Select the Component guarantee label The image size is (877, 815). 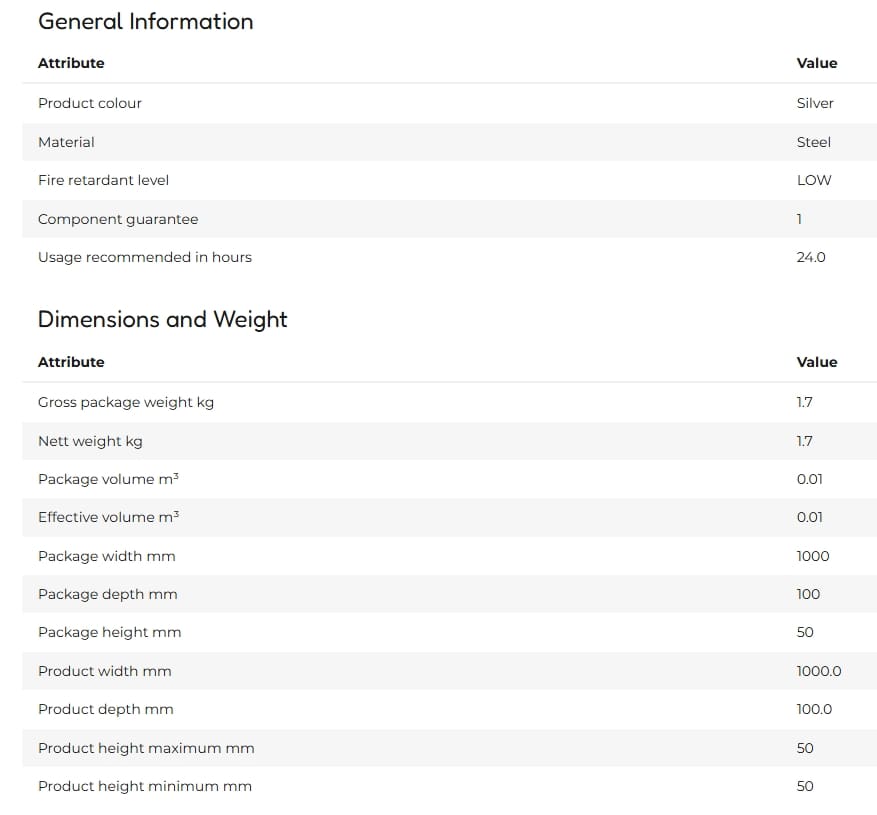tap(118, 219)
